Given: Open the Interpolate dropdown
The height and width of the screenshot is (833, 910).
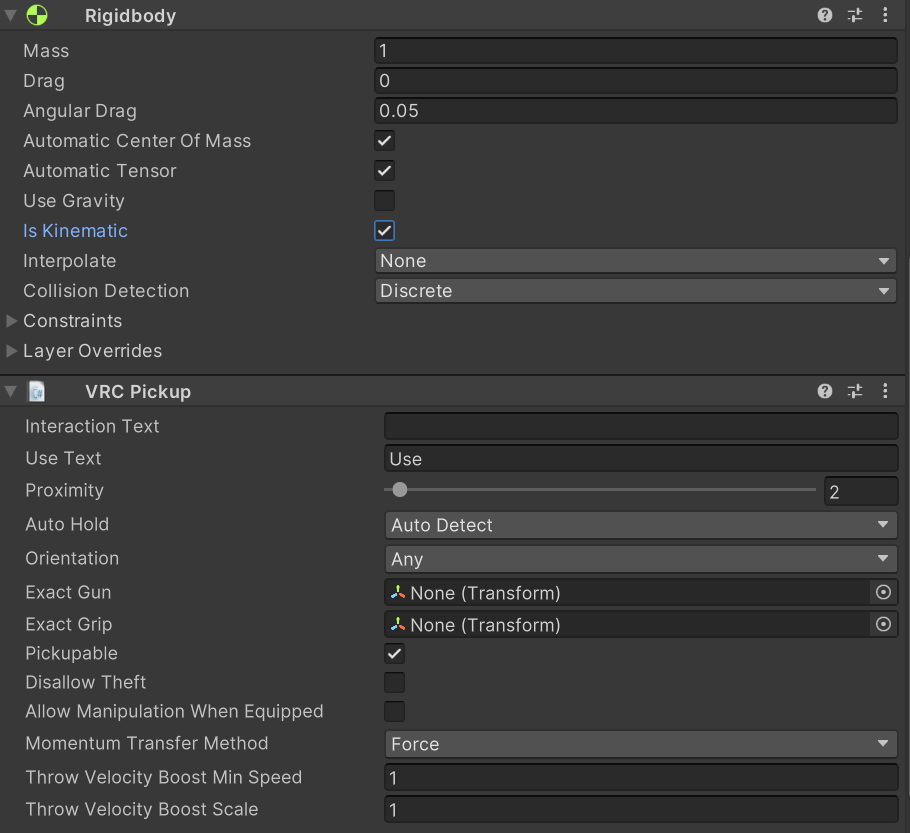Looking at the screenshot, I should point(636,261).
